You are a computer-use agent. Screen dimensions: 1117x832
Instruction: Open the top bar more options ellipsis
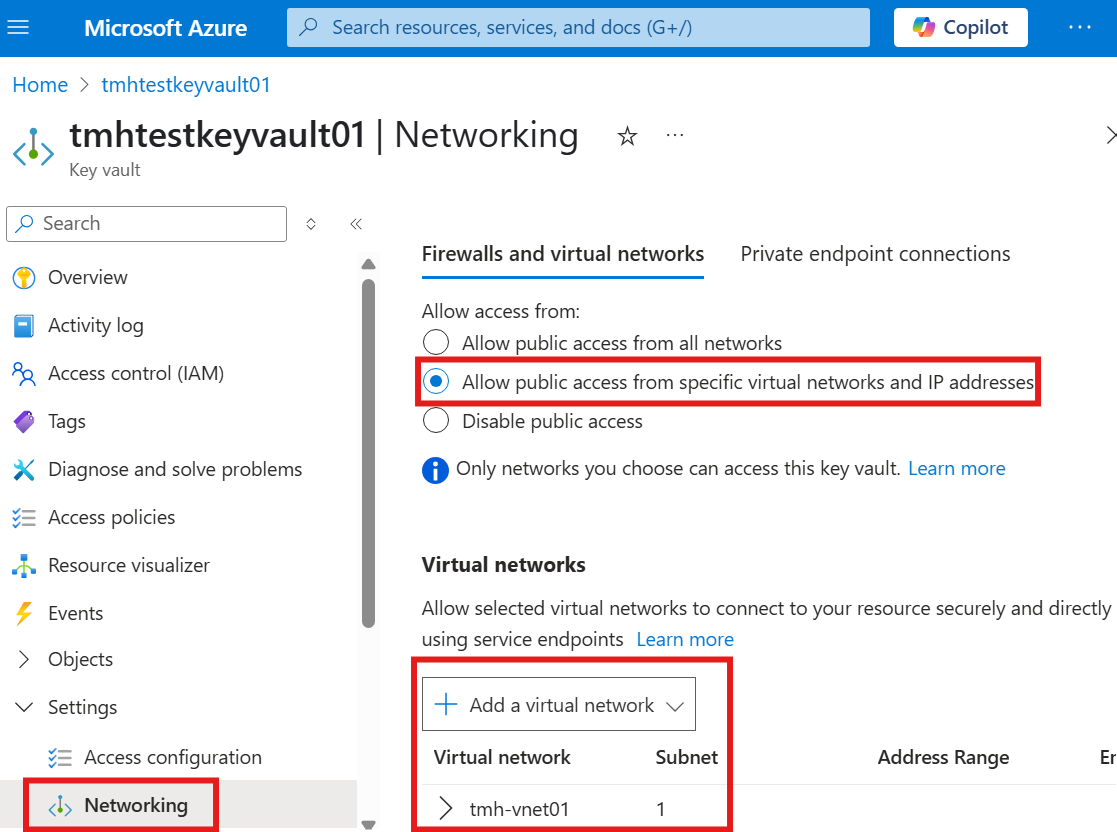click(1079, 28)
